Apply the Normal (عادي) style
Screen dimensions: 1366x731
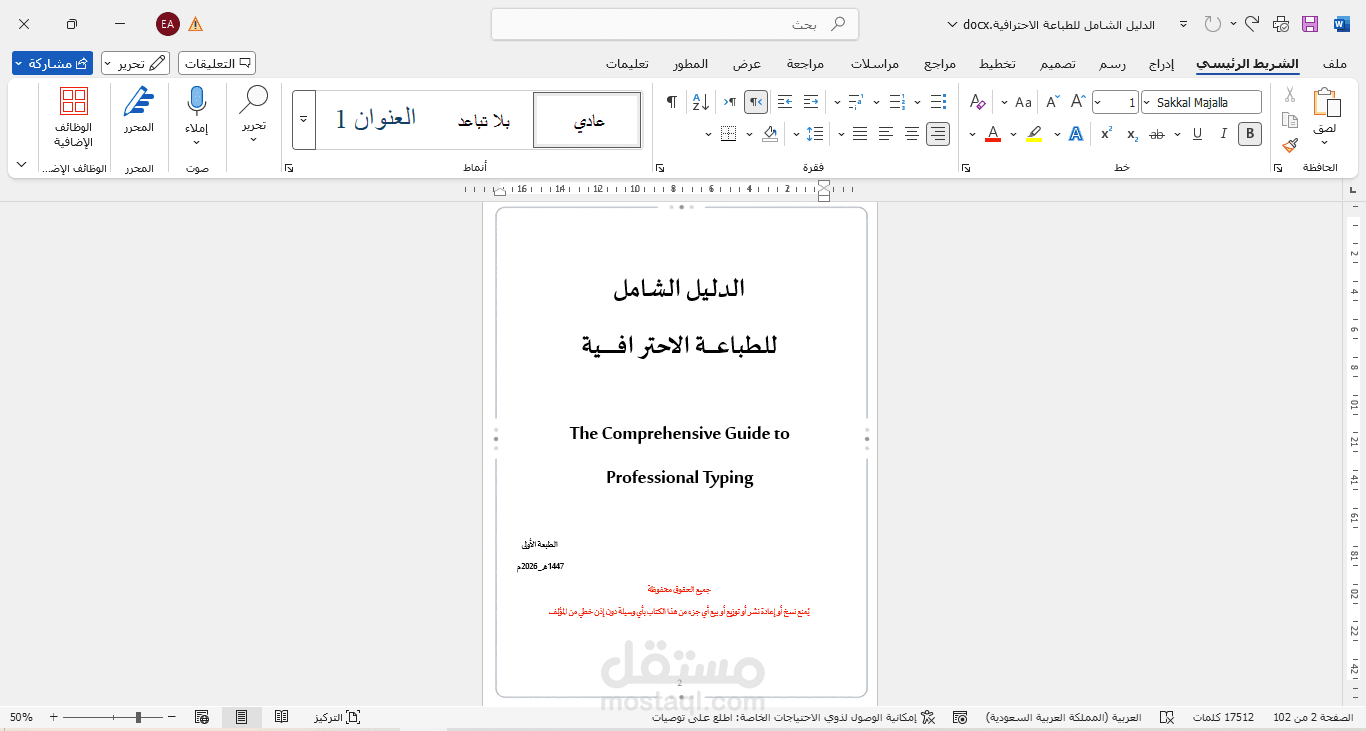tap(588, 120)
